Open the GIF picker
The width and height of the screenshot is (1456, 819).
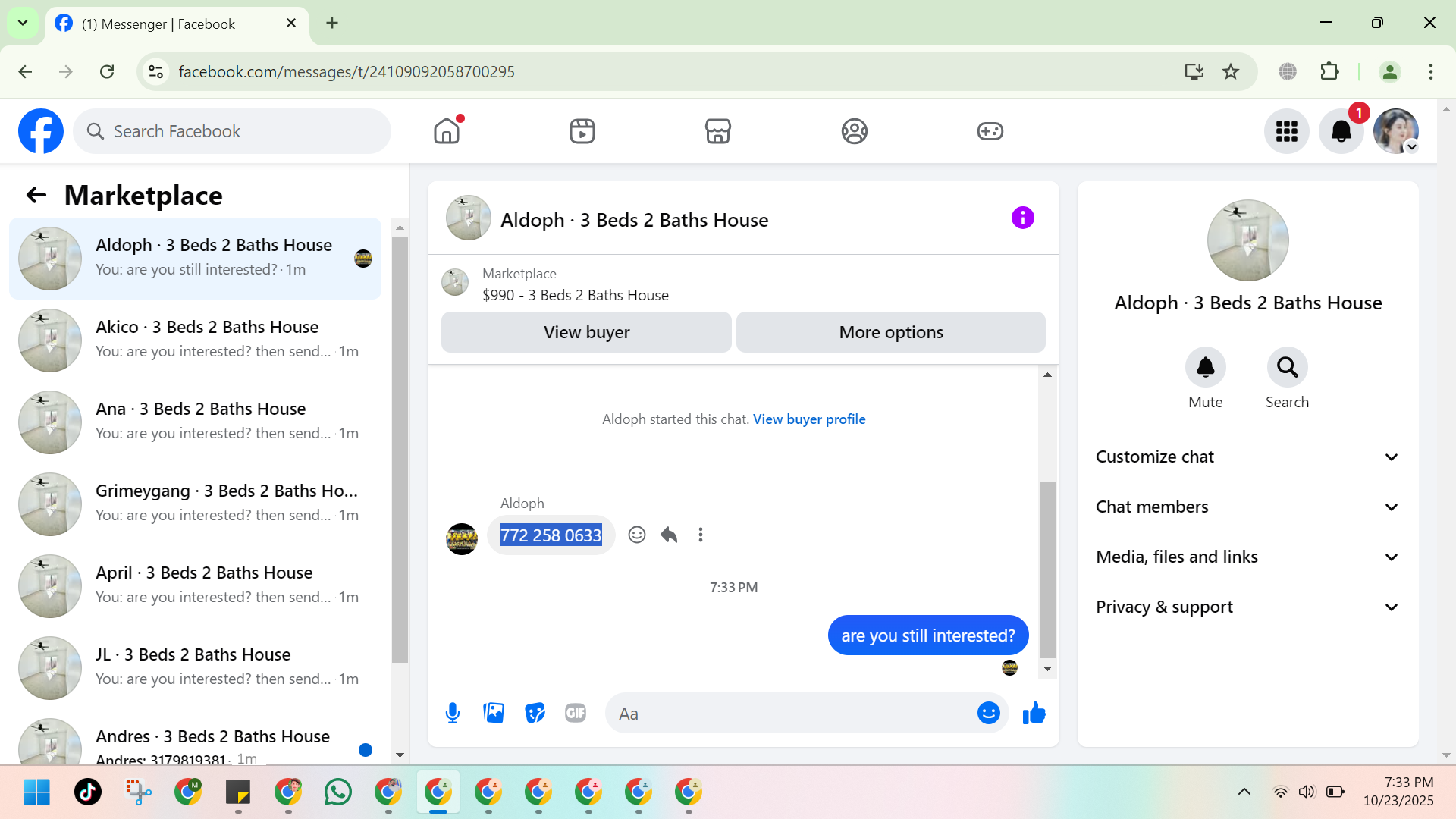point(576,713)
